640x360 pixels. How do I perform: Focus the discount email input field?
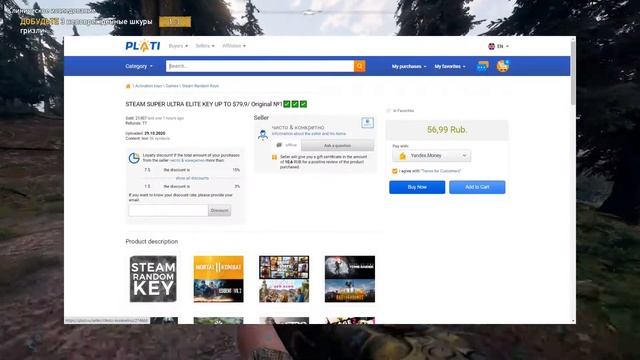pos(168,211)
